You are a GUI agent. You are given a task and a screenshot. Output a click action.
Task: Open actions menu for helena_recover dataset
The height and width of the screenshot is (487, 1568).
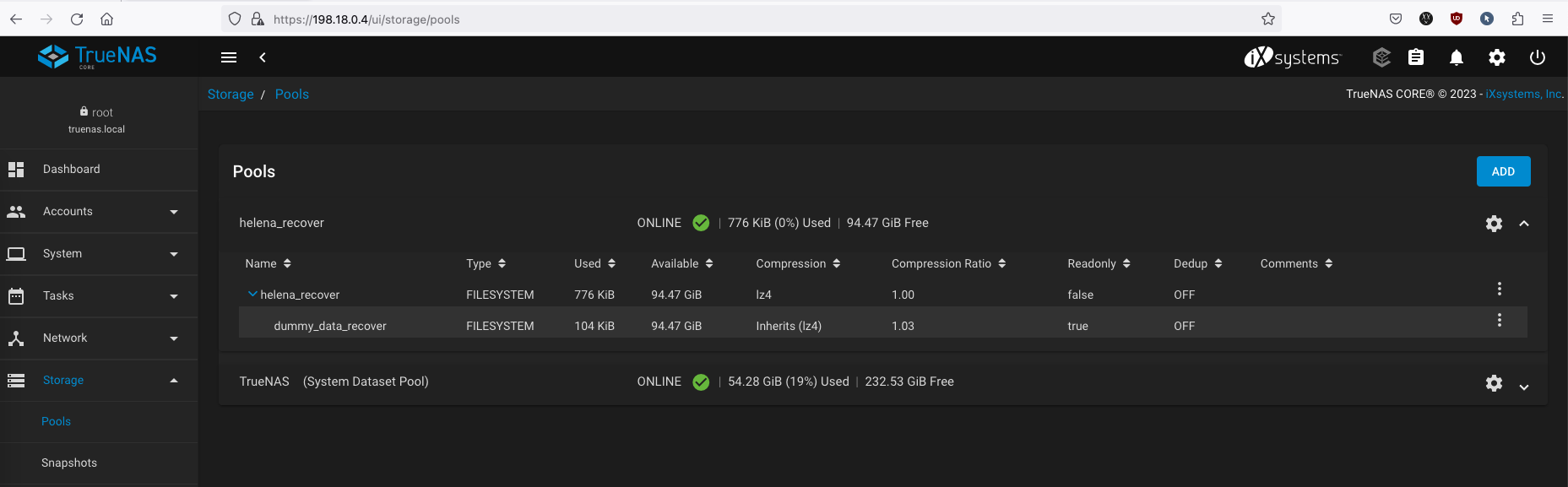[x=1500, y=289]
